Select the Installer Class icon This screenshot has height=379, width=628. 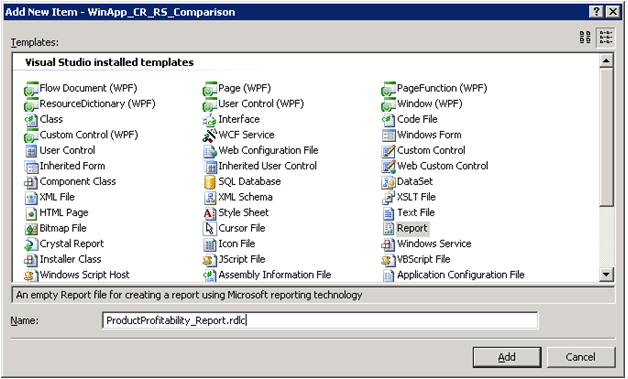coord(31,260)
